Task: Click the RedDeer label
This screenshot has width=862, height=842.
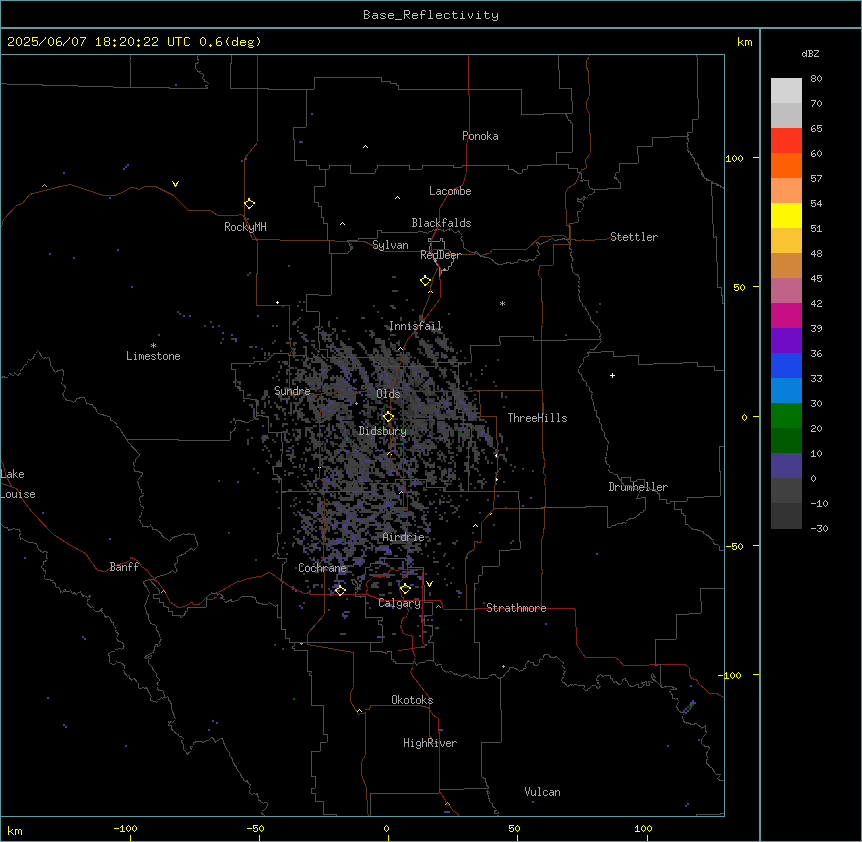Action: click(x=440, y=255)
